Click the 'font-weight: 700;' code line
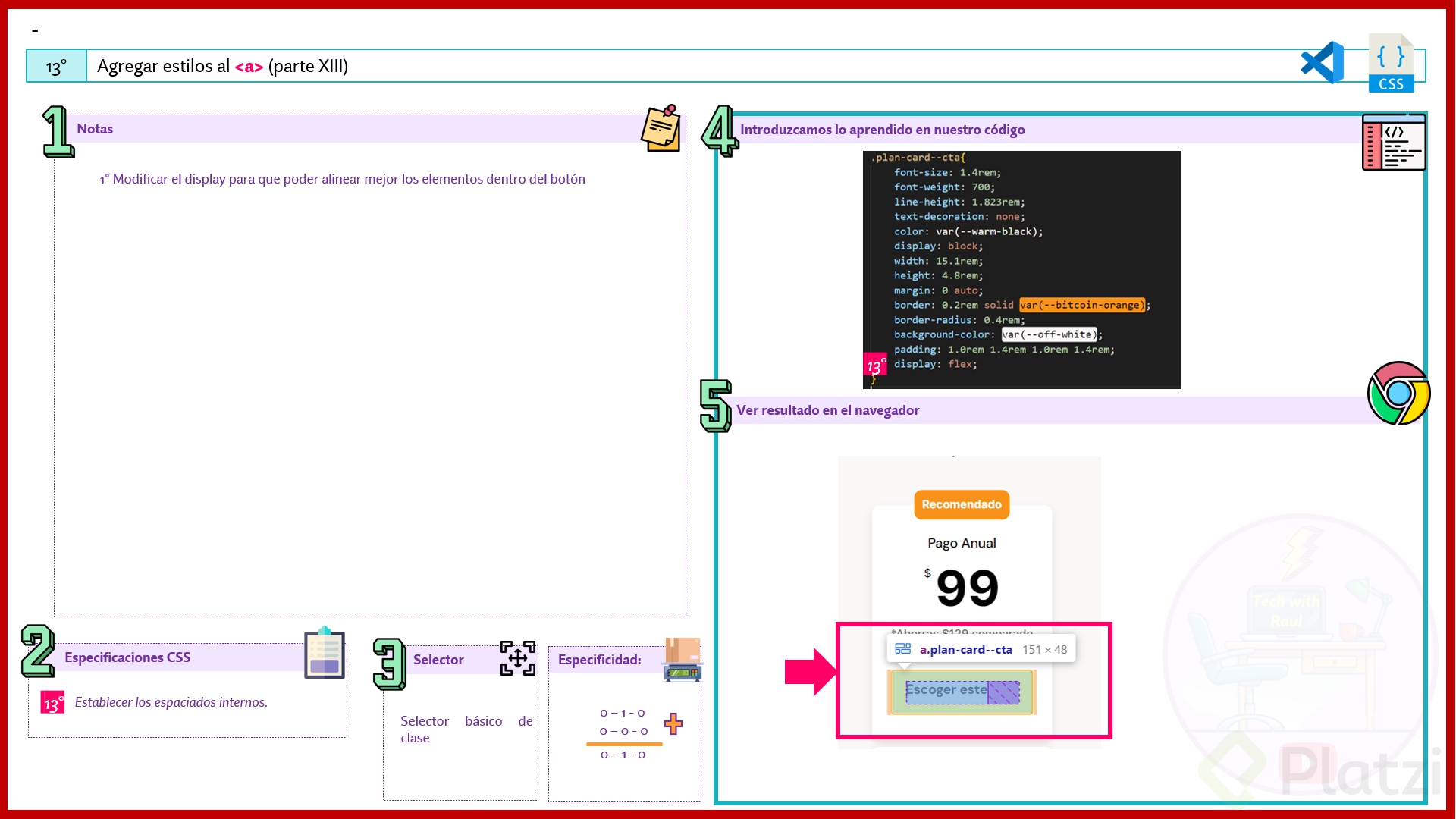This screenshot has height=819, width=1456. [944, 187]
